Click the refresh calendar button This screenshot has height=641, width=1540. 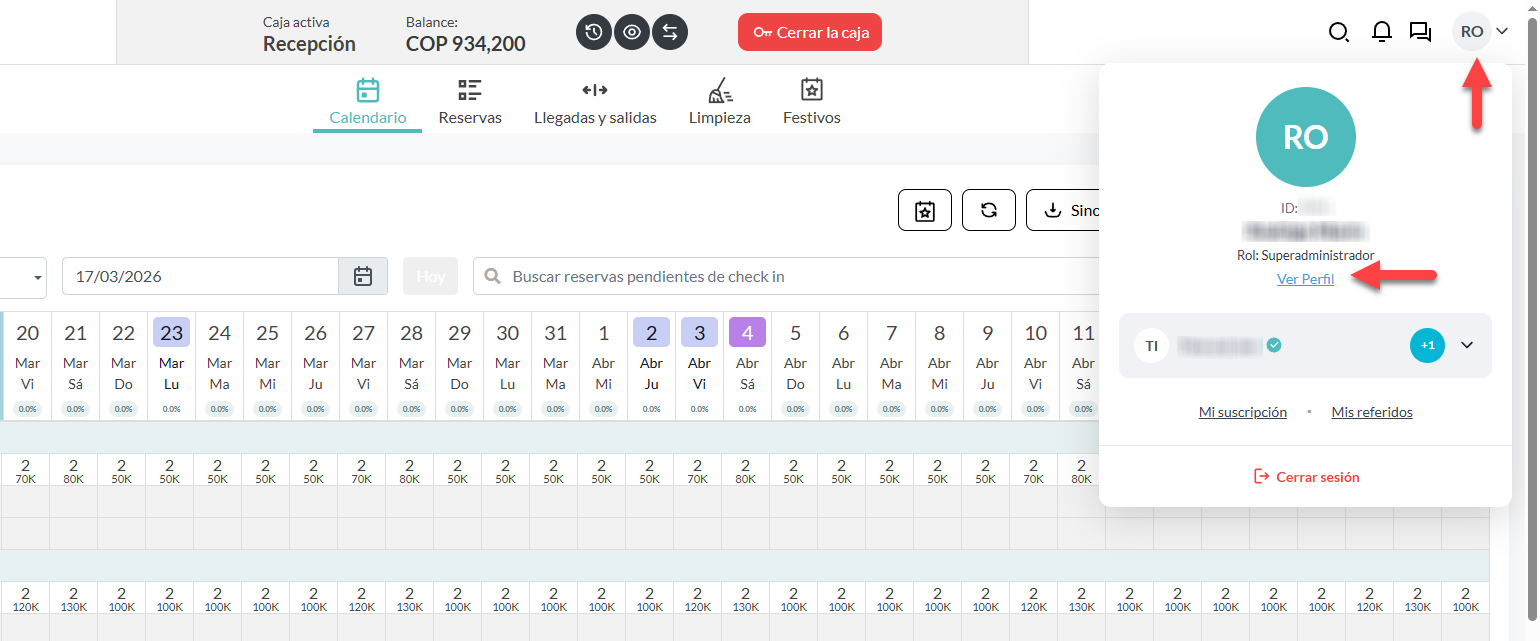click(988, 210)
